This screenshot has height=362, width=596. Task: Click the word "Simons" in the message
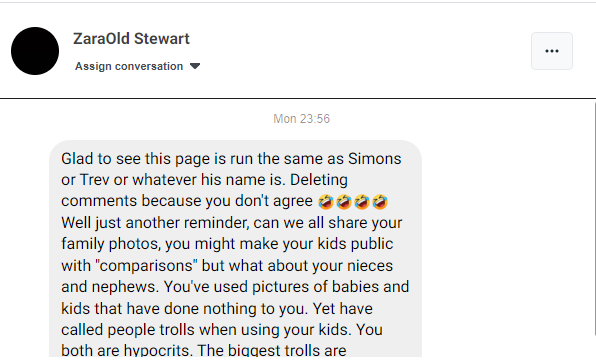[x=374, y=159]
